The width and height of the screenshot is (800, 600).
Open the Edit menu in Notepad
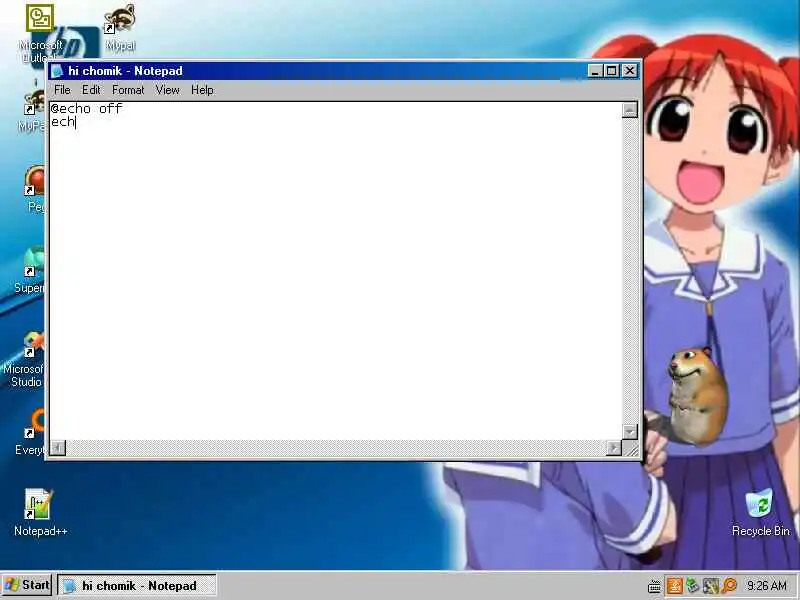pyautogui.click(x=91, y=90)
